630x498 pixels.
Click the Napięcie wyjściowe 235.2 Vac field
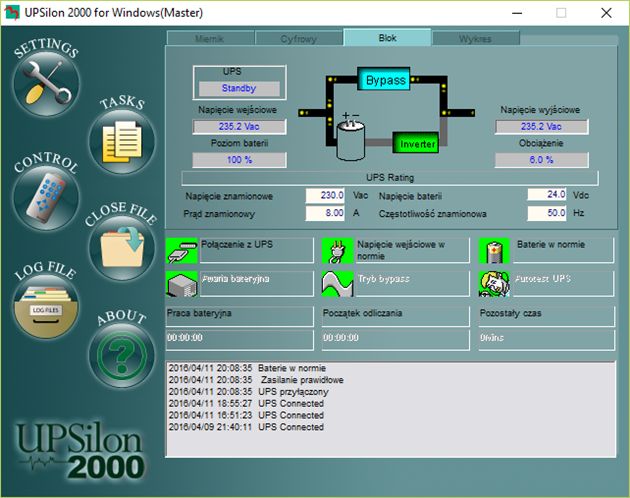(542, 127)
